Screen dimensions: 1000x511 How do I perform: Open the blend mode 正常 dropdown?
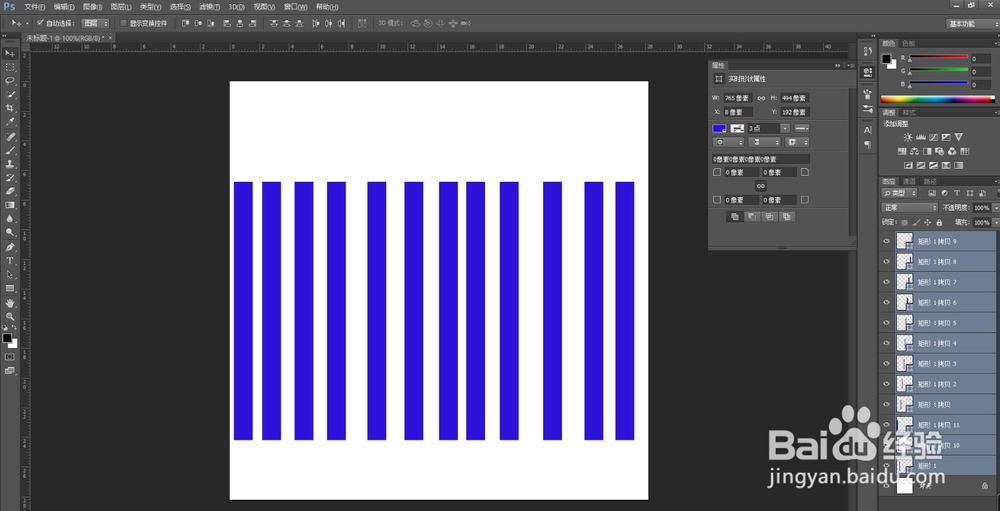tap(909, 208)
